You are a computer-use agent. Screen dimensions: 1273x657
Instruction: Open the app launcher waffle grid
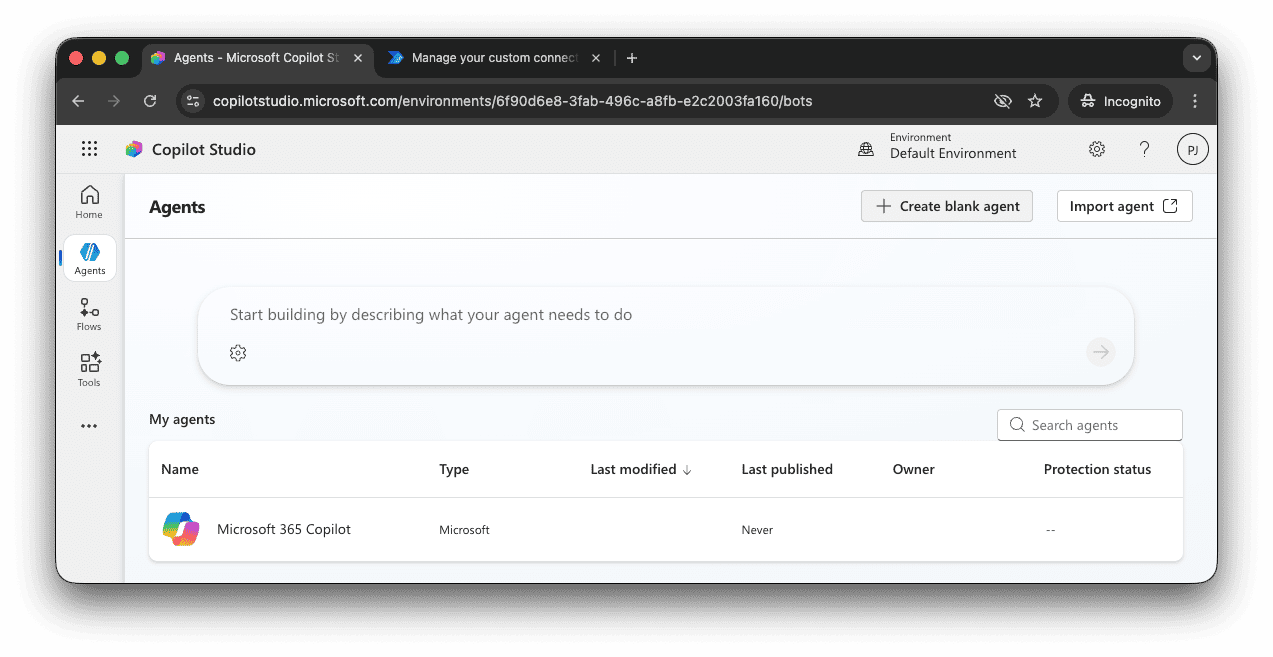pyautogui.click(x=90, y=149)
